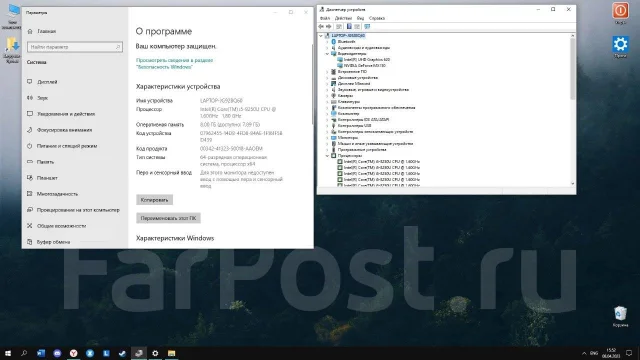Click the Копировать button

[154, 200]
